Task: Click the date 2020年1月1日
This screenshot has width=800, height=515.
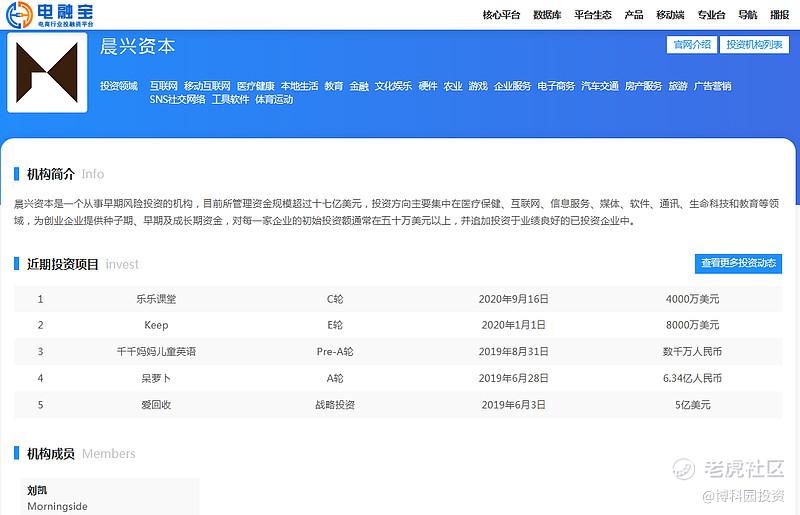Action: (513, 325)
